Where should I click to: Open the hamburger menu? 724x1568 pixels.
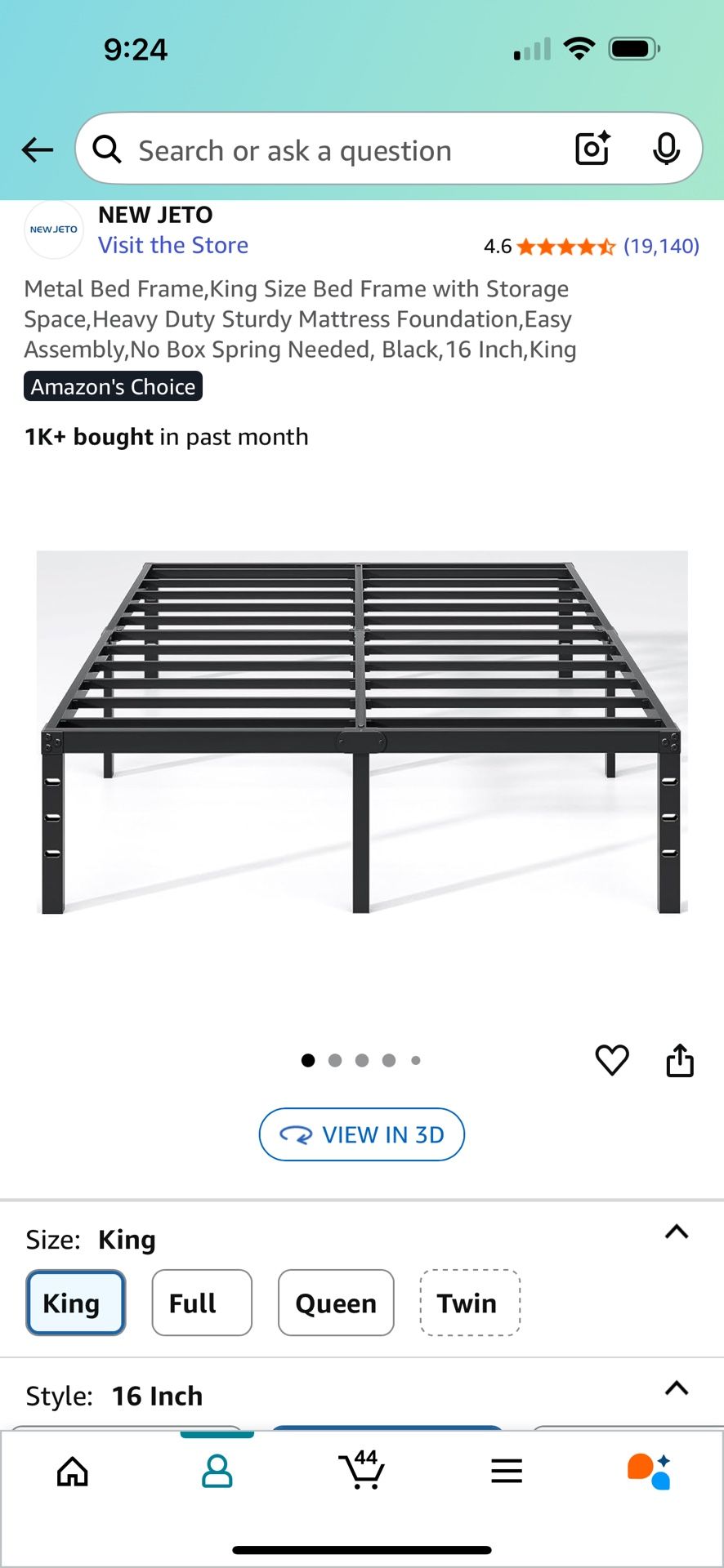pos(507,1472)
